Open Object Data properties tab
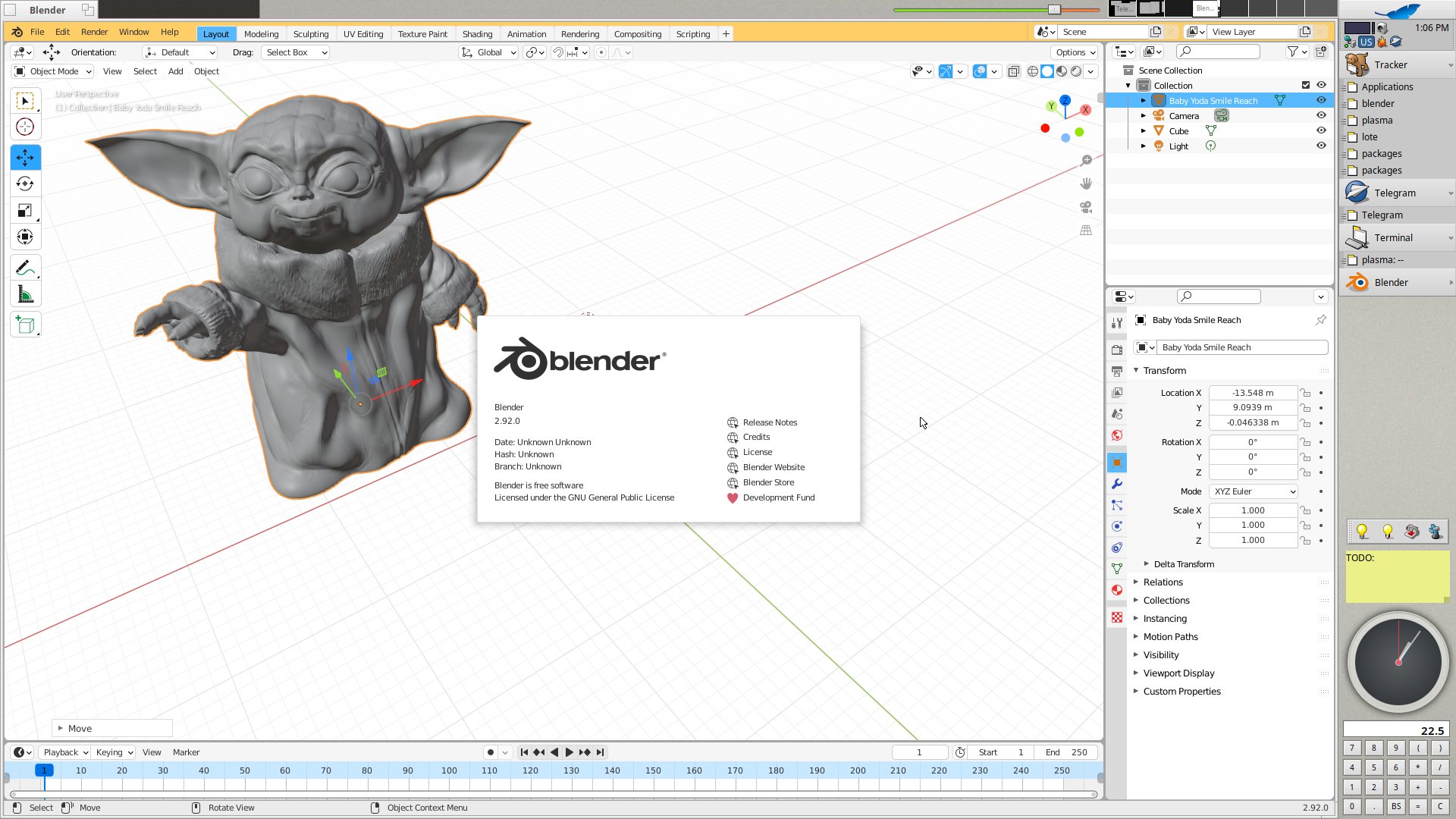Image resolution: width=1456 pixels, height=819 pixels. (1117, 569)
